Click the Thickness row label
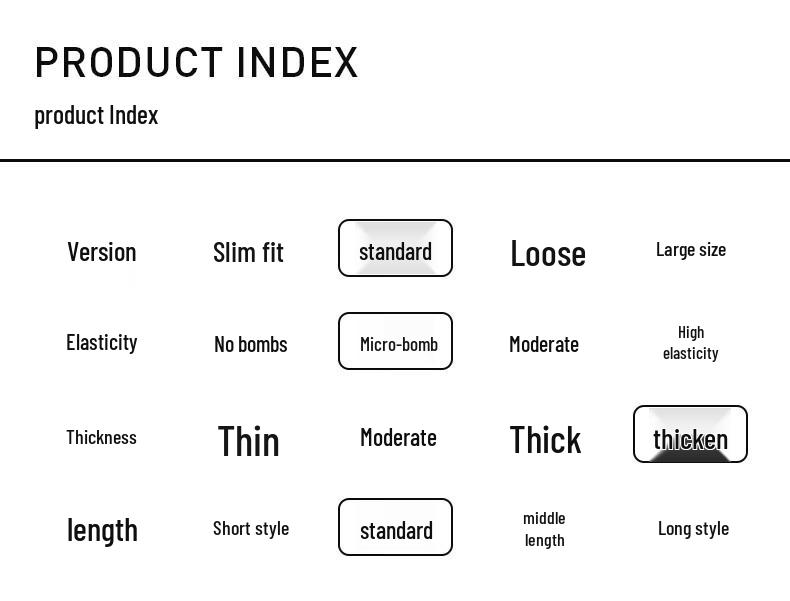790x601 pixels. click(101, 437)
